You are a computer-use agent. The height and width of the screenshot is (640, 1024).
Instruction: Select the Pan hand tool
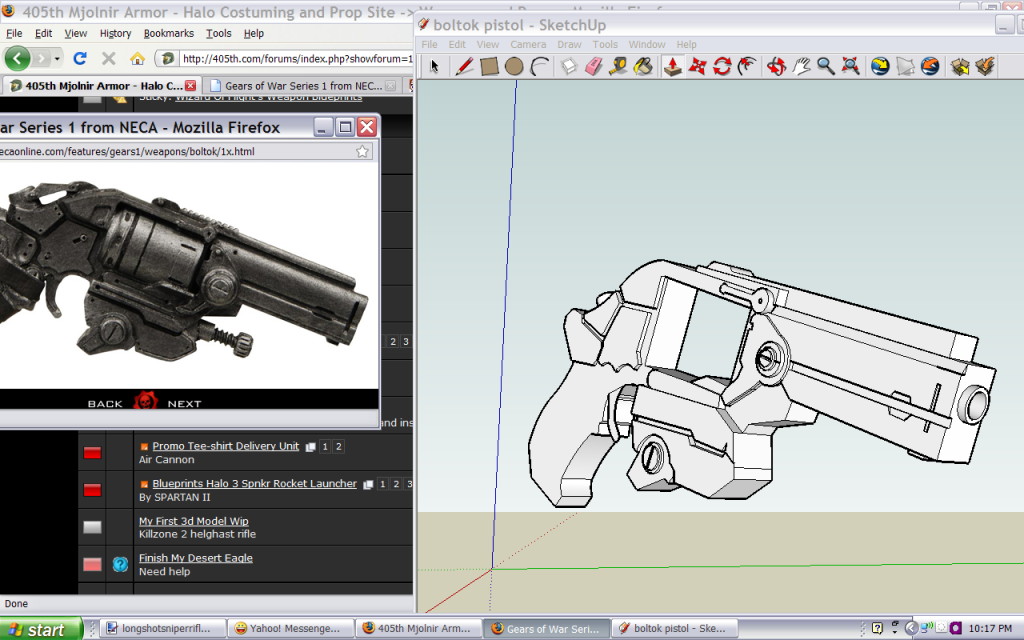click(801, 66)
